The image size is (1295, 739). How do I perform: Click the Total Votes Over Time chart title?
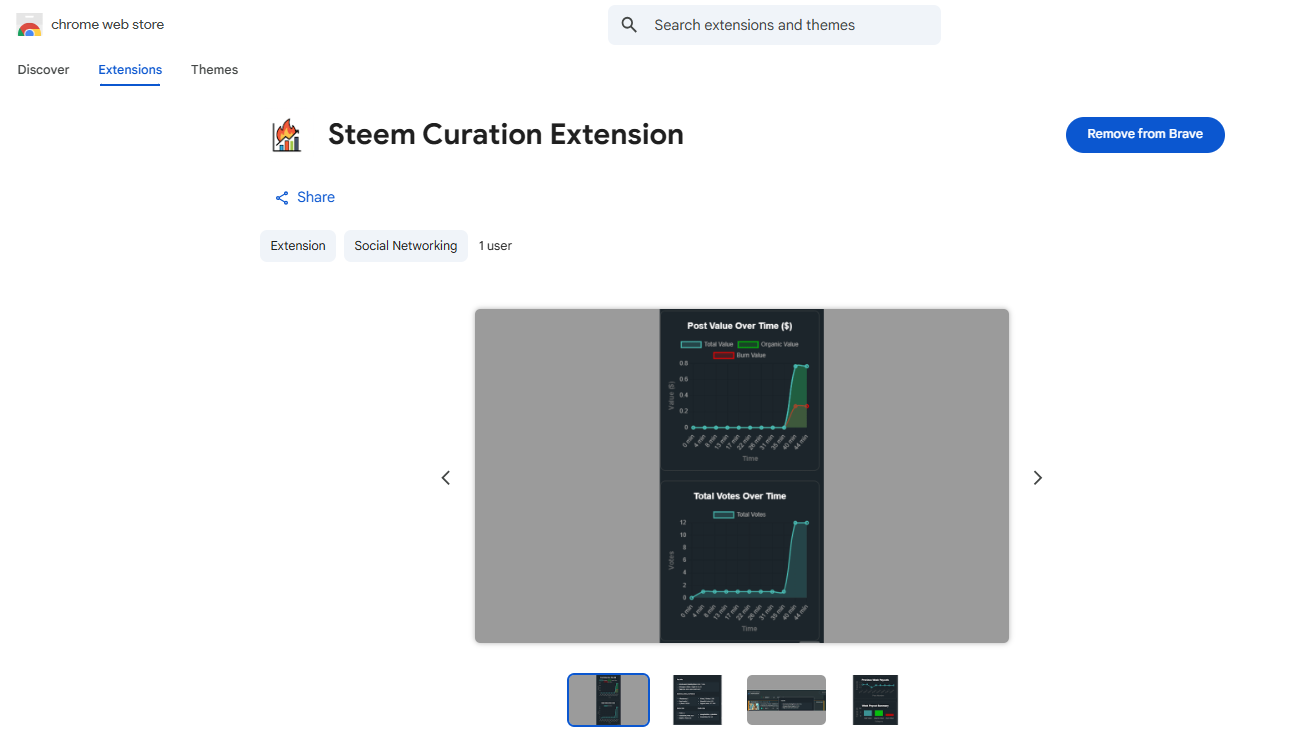pos(740,496)
